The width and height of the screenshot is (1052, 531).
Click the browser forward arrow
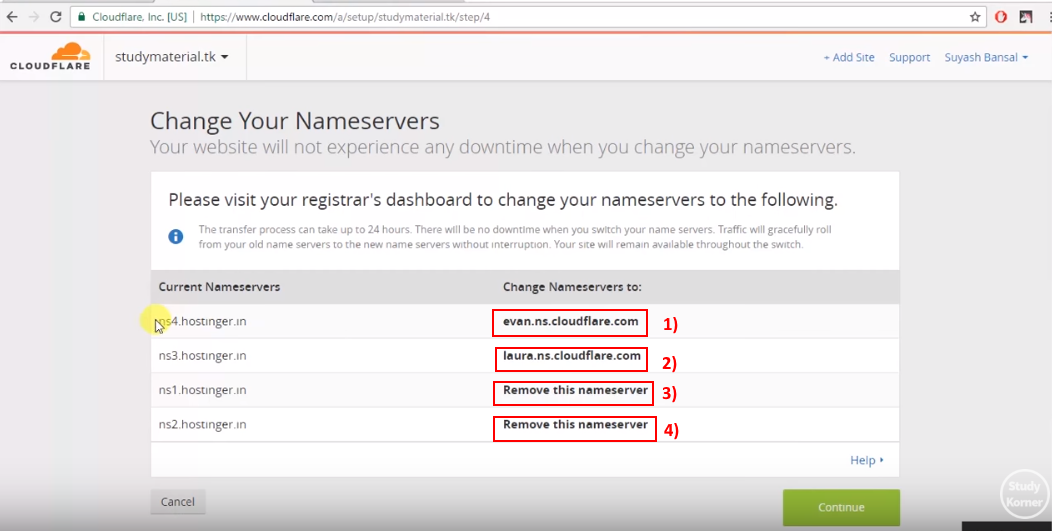pyautogui.click(x=34, y=17)
